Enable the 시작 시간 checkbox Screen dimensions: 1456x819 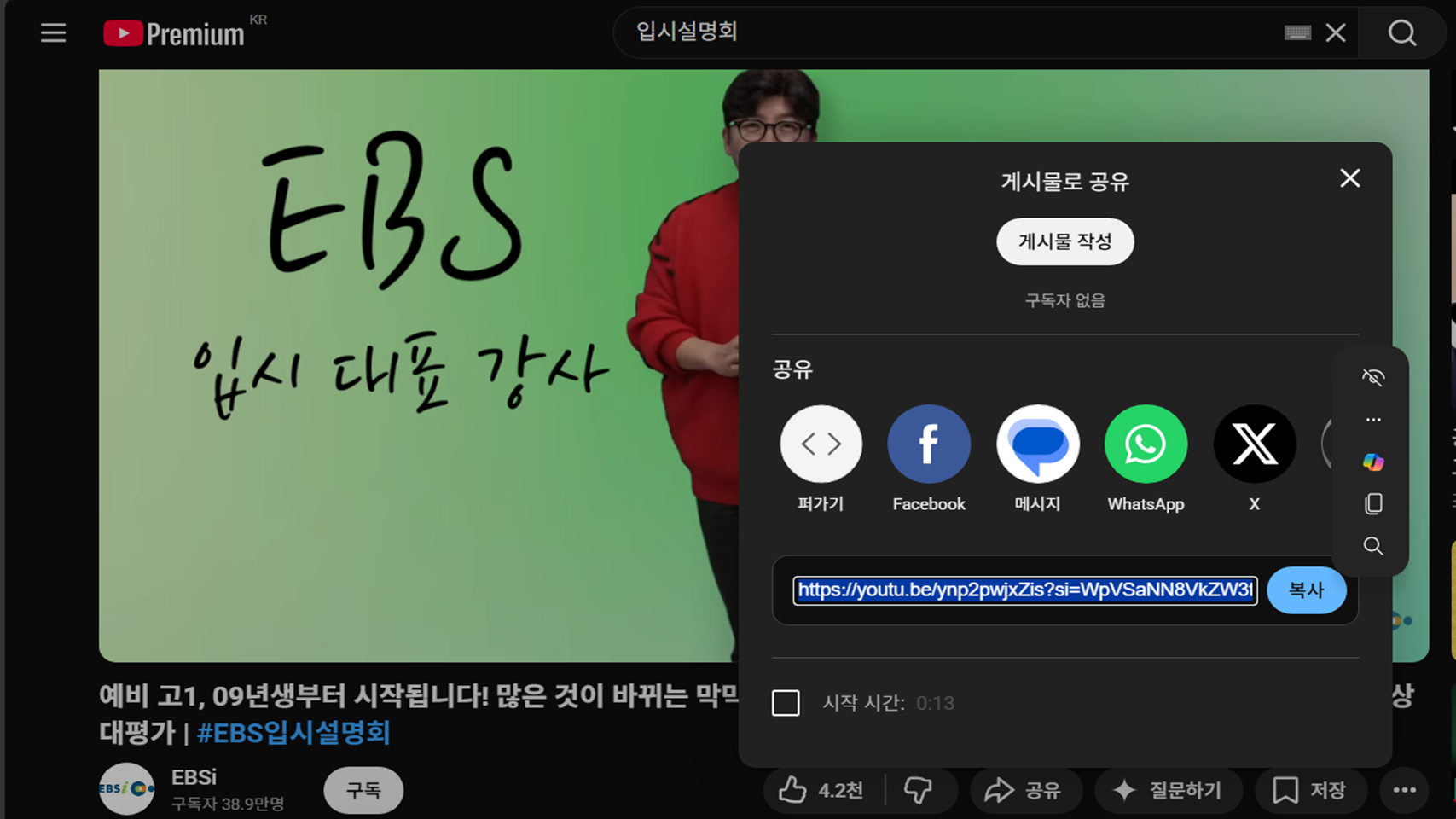786,703
